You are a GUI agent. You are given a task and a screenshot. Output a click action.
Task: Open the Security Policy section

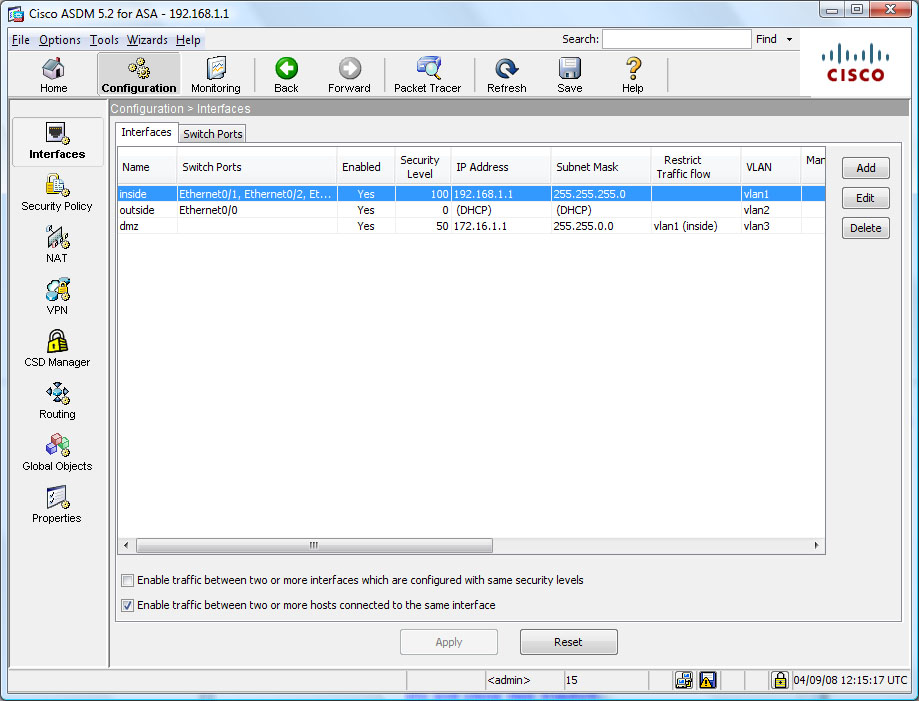point(57,193)
